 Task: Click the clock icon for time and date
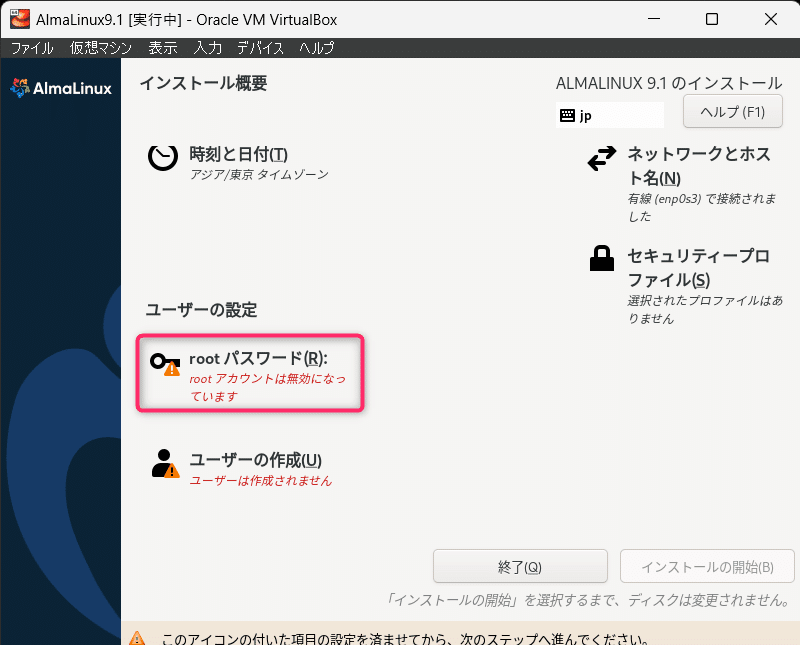pos(163,157)
